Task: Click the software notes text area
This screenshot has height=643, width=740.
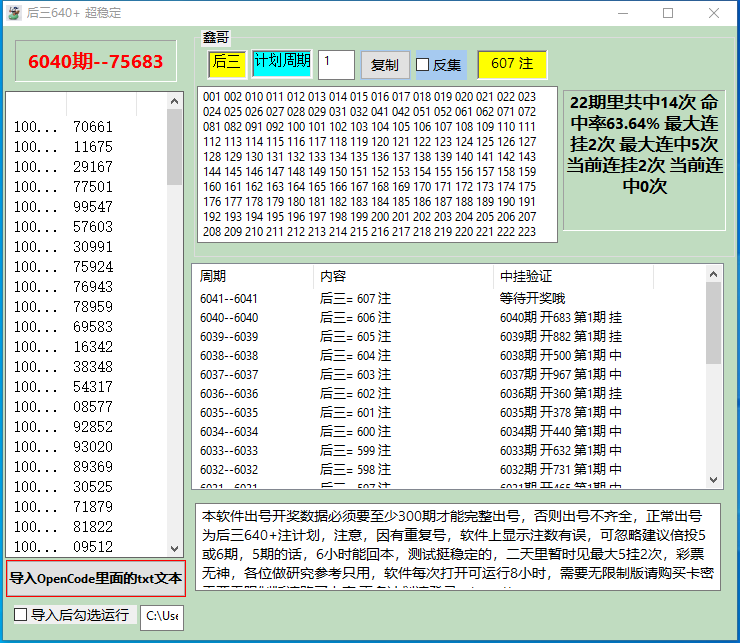Action: click(458, 547)
